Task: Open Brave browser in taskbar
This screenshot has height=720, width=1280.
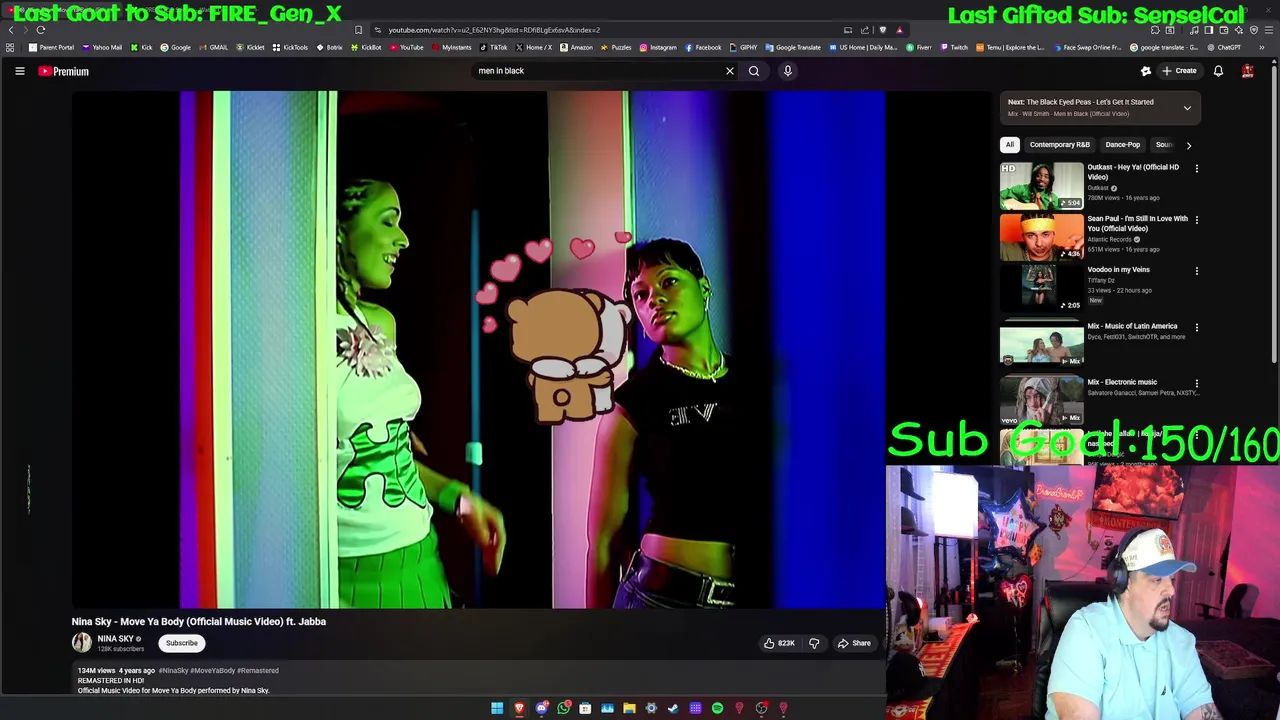Action: 519,708
